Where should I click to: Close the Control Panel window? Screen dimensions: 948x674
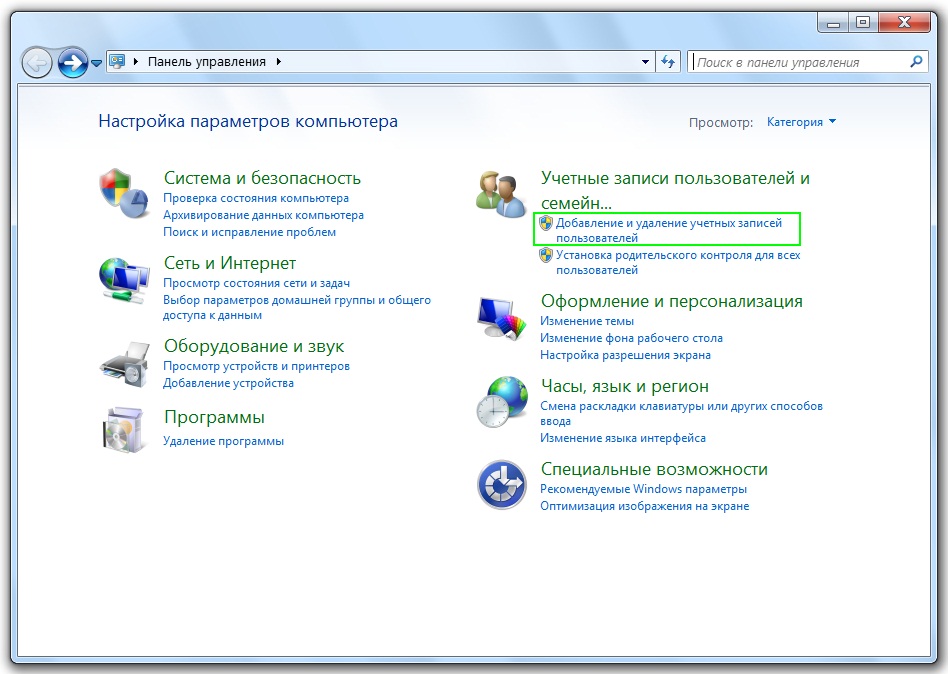pos(904,23)
